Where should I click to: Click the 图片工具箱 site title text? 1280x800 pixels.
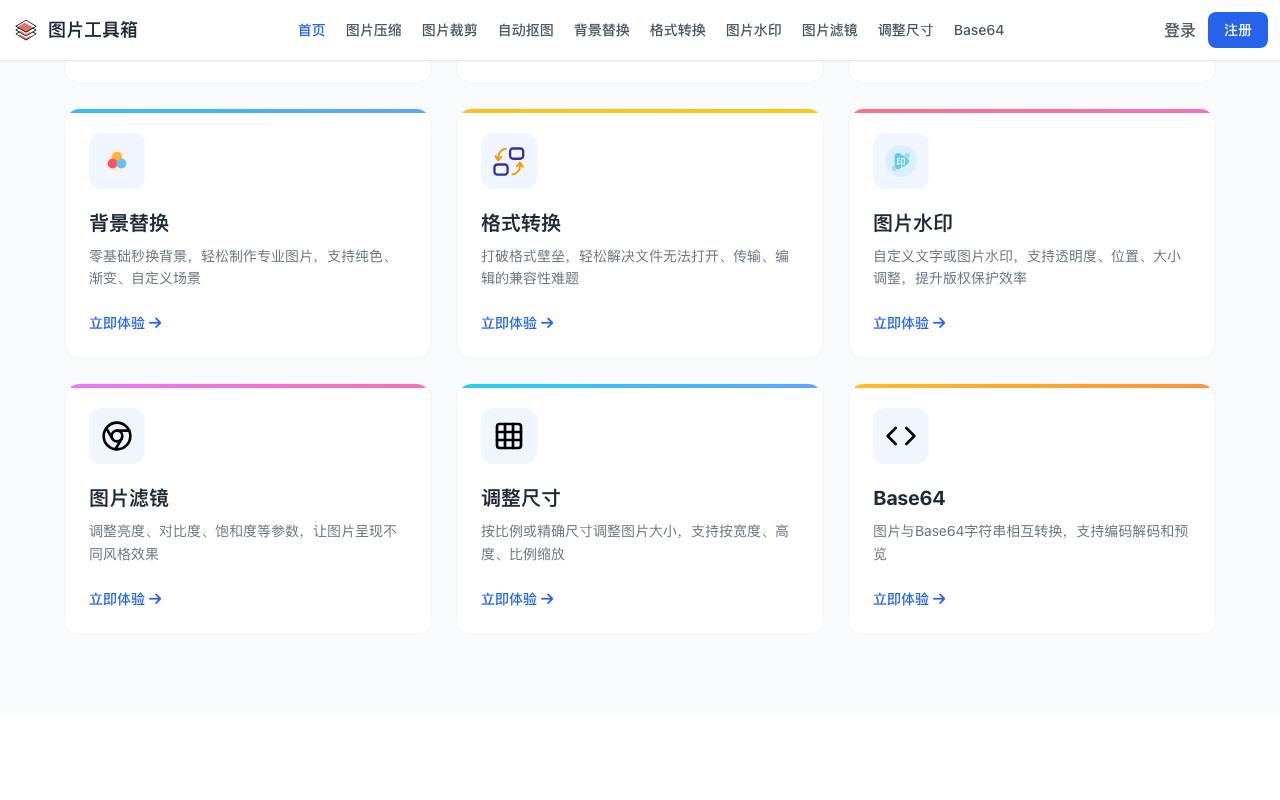point(93,30)
